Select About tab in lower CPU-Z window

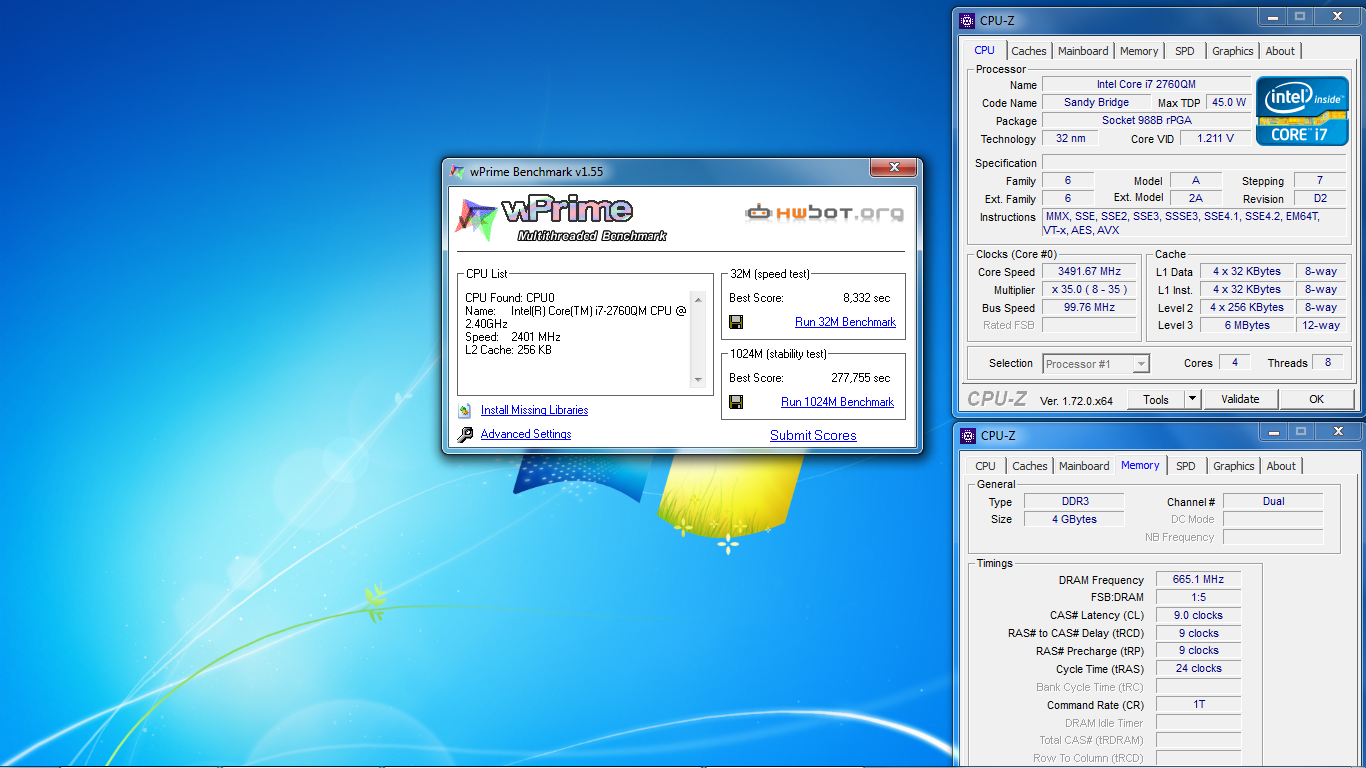[1281, 466]
